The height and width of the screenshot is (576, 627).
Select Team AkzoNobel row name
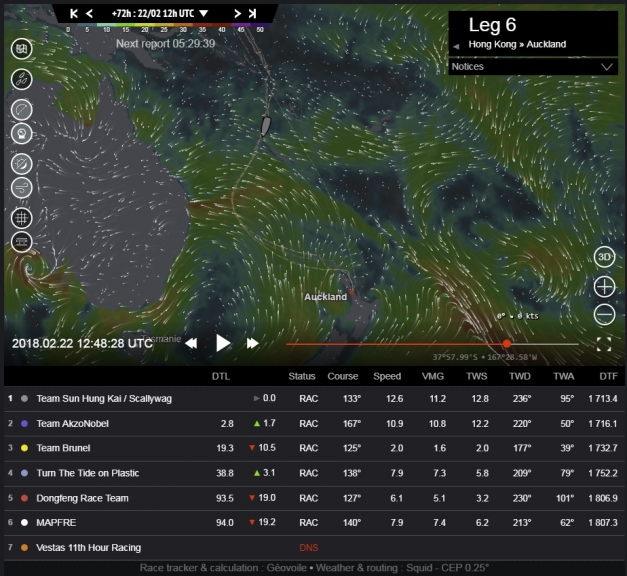click(x=72, y=424)
